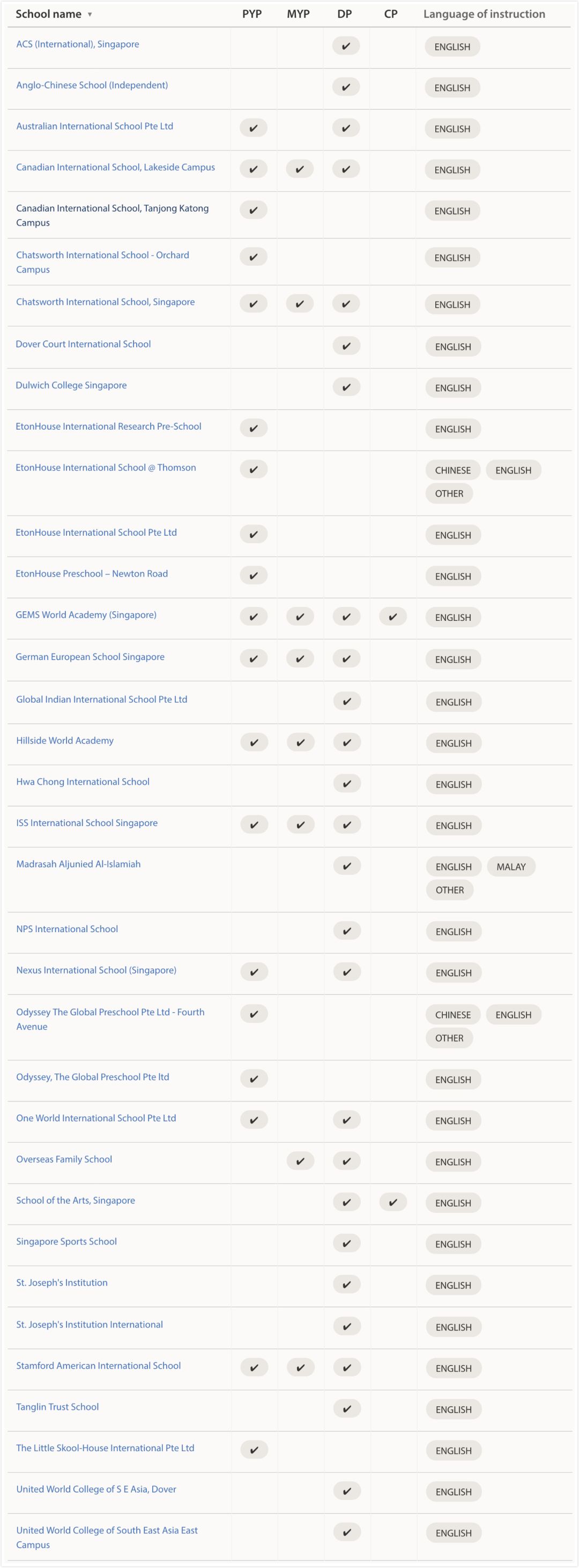579x1568 pixels.
Task: Click the ENGLISH tag for Odyssey Fourth Avenue
Action: coord(513,1015)
